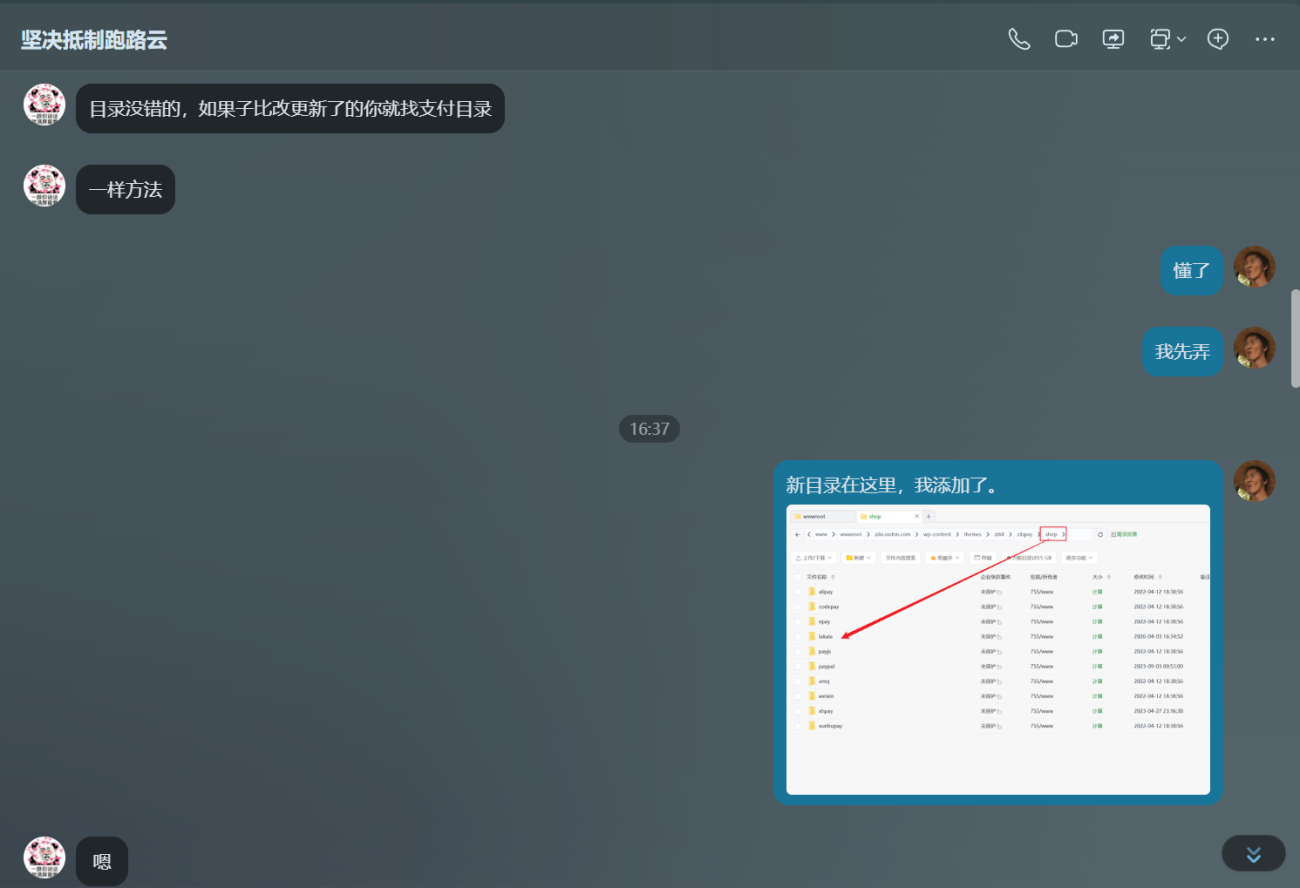
Task: Click the chat's vertical scrollbar thumb
Action: click(1295, 338)
